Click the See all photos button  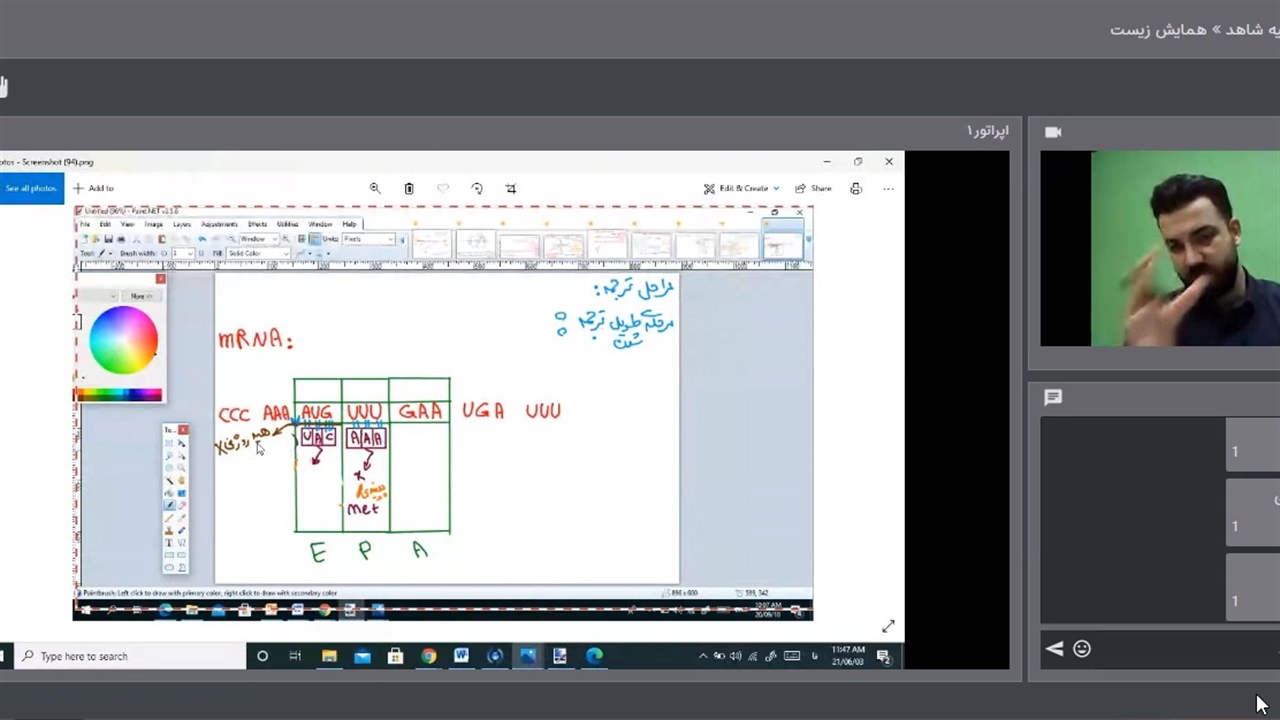pyautogui.click(x=31, y=188)
